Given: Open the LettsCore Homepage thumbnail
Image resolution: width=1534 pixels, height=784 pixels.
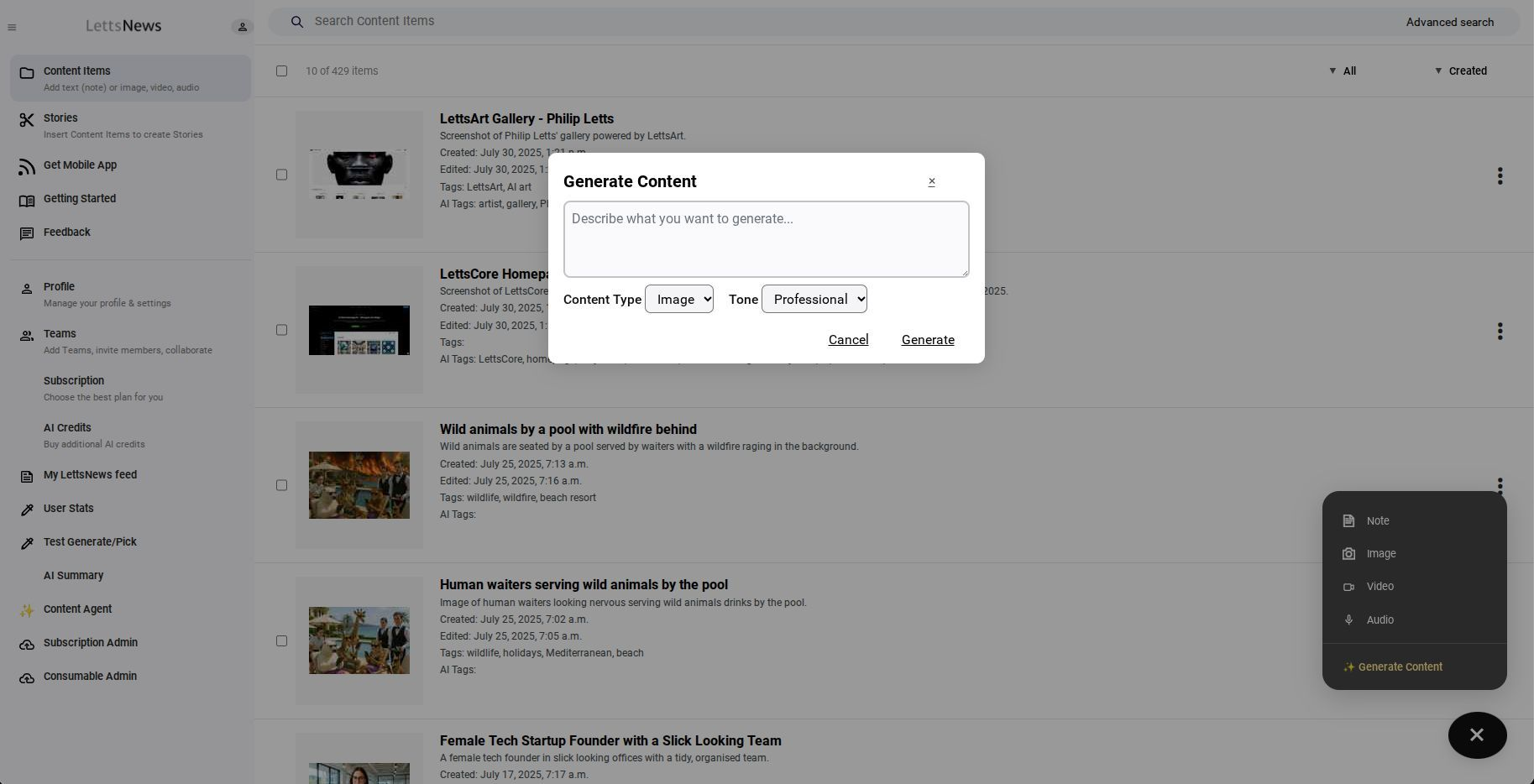Looking at the screenshot, I should pyautogui.click(x=359, y=330).
